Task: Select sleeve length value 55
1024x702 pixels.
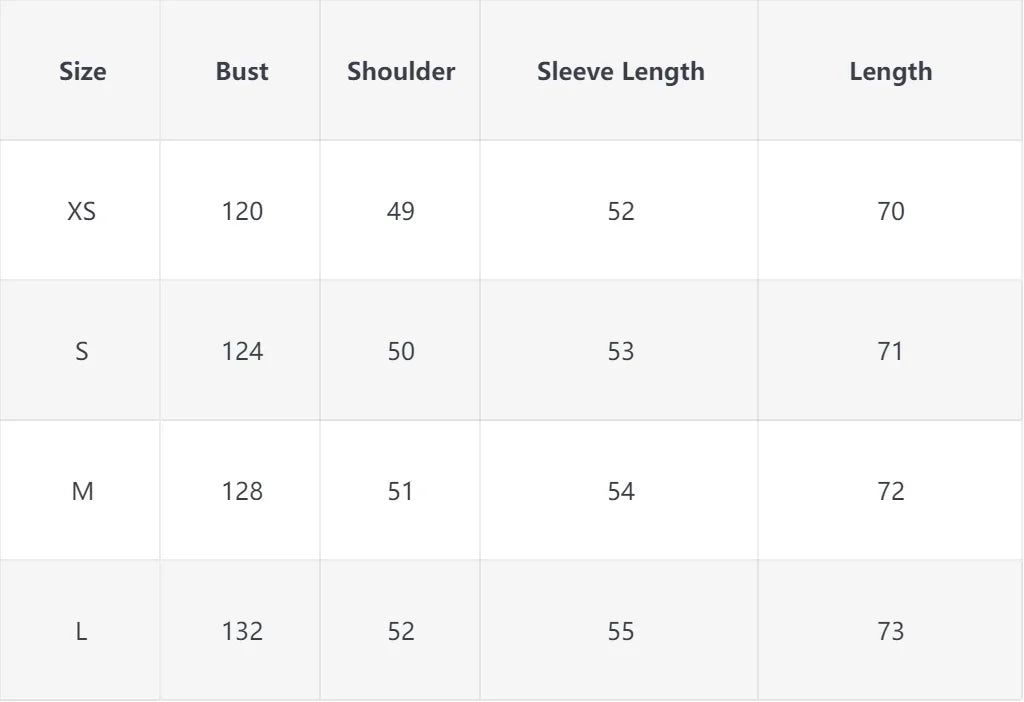Action: click(x=621, y=631)
